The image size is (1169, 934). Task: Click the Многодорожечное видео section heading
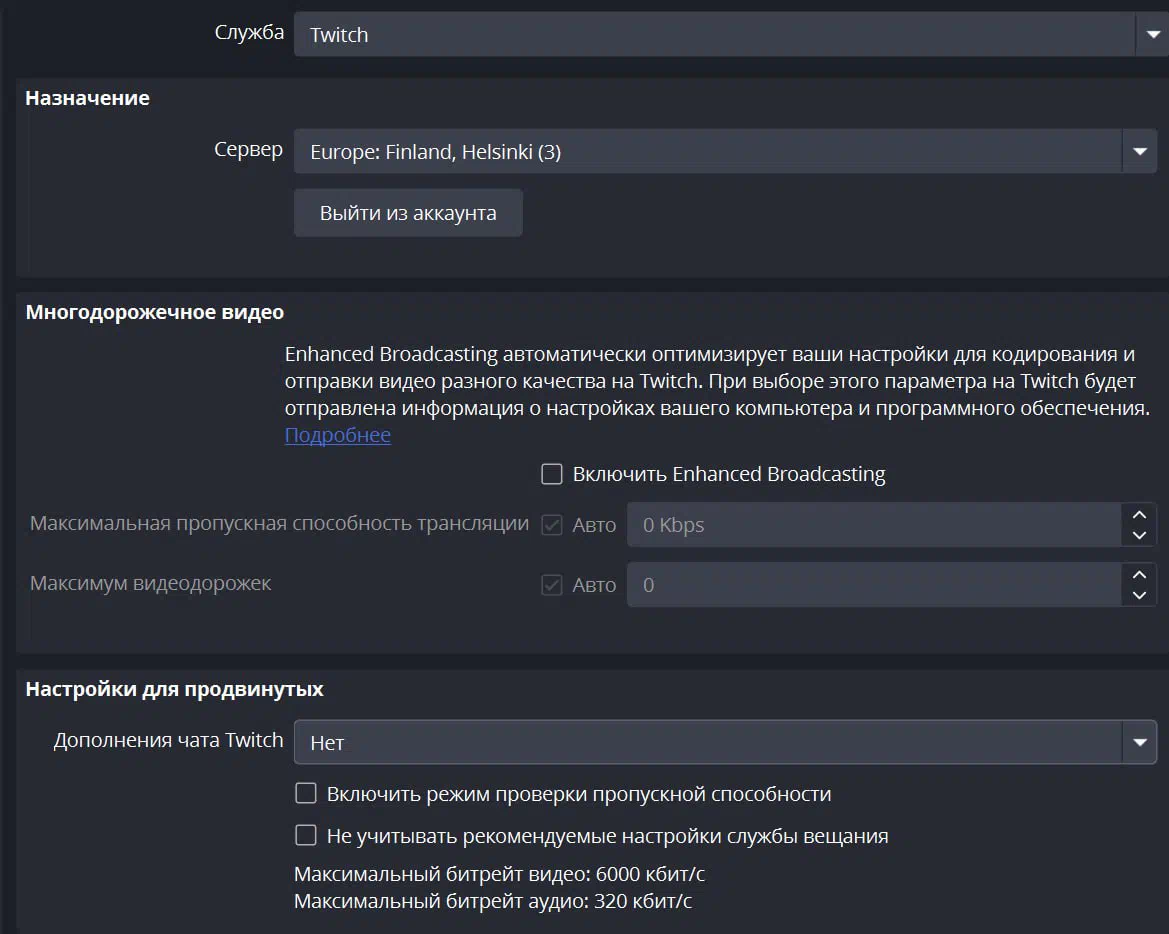pos(154,312)
